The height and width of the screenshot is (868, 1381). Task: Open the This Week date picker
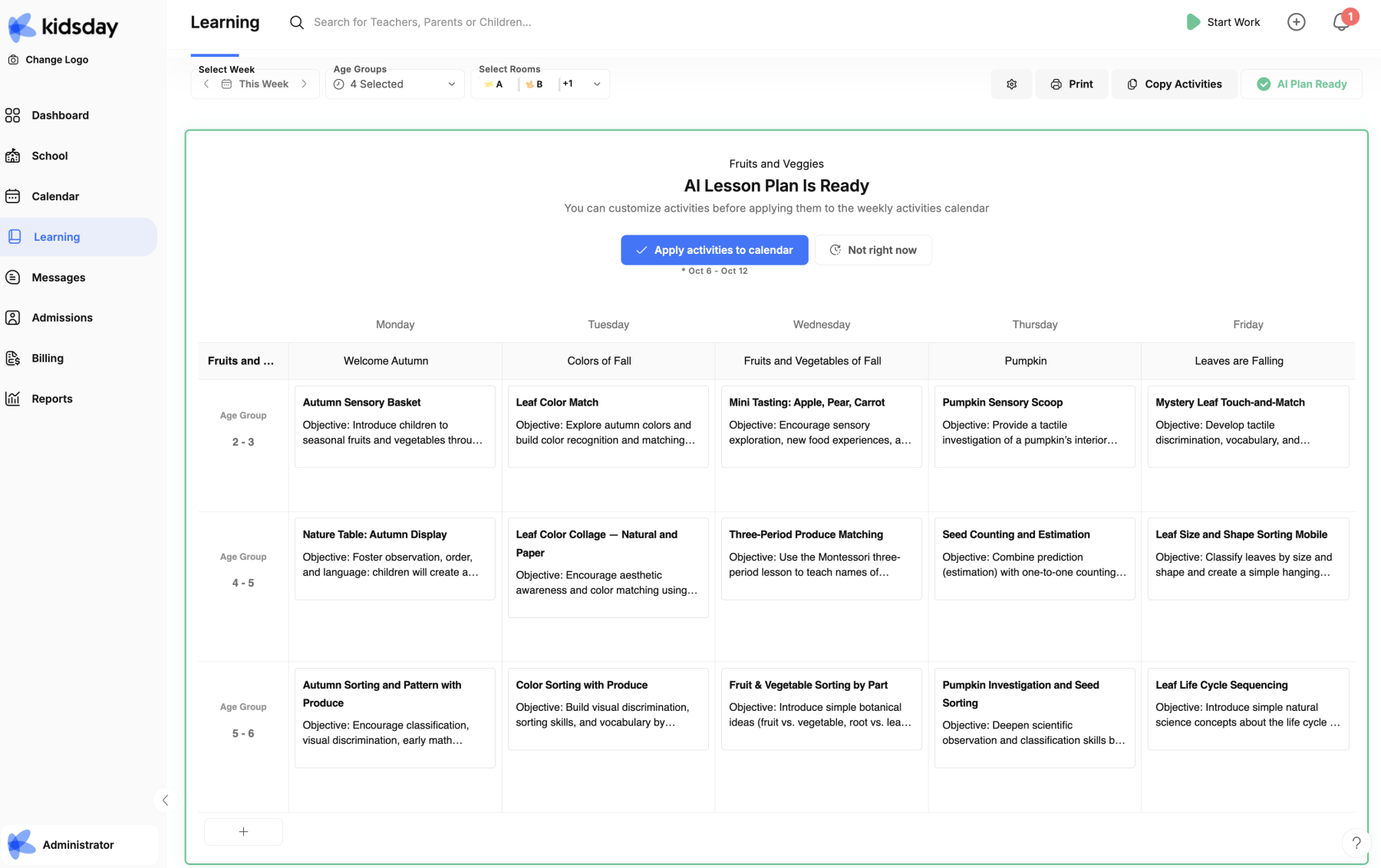tap(255, 84)
